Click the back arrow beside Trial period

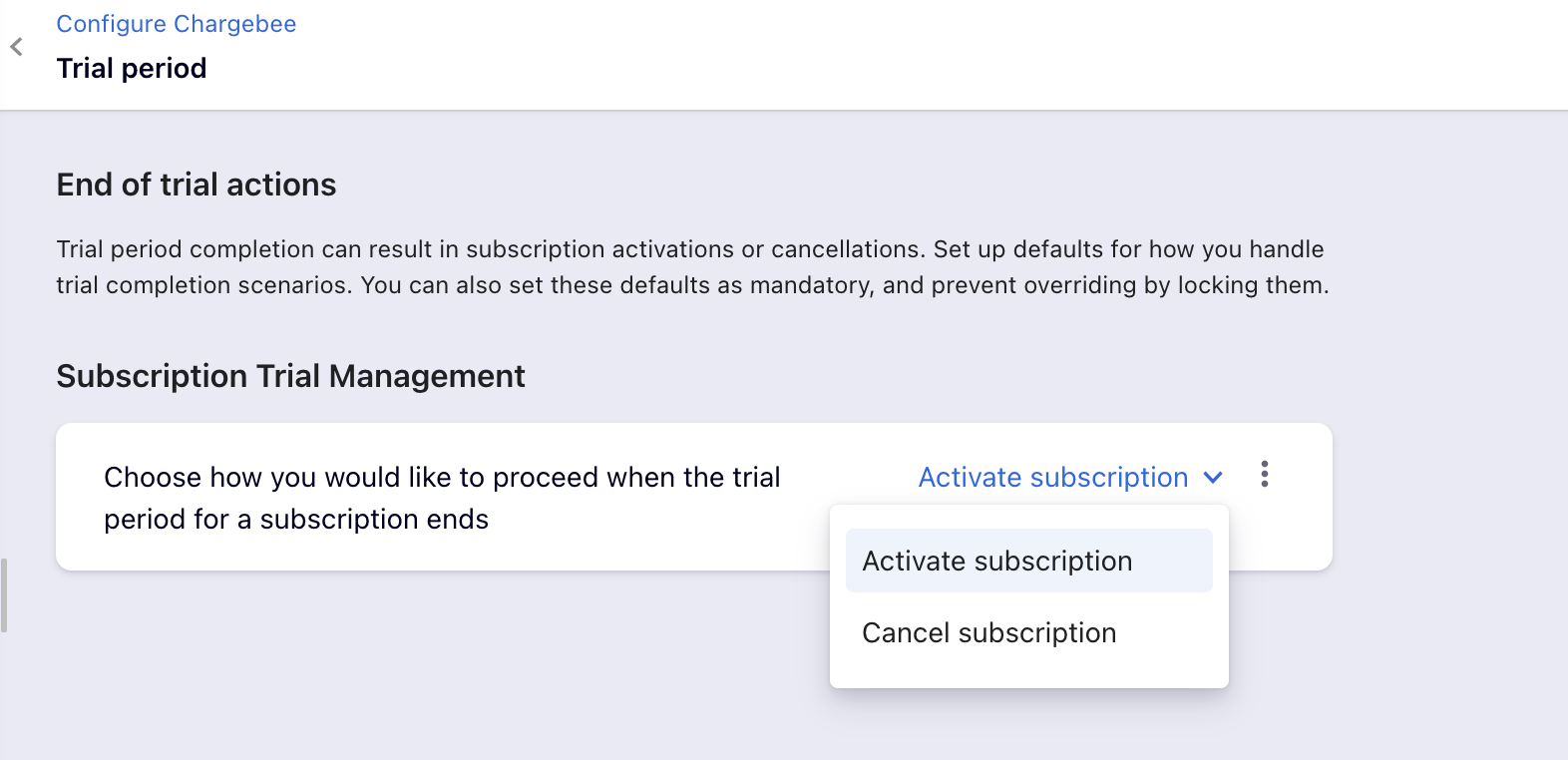tap(17, 47)
